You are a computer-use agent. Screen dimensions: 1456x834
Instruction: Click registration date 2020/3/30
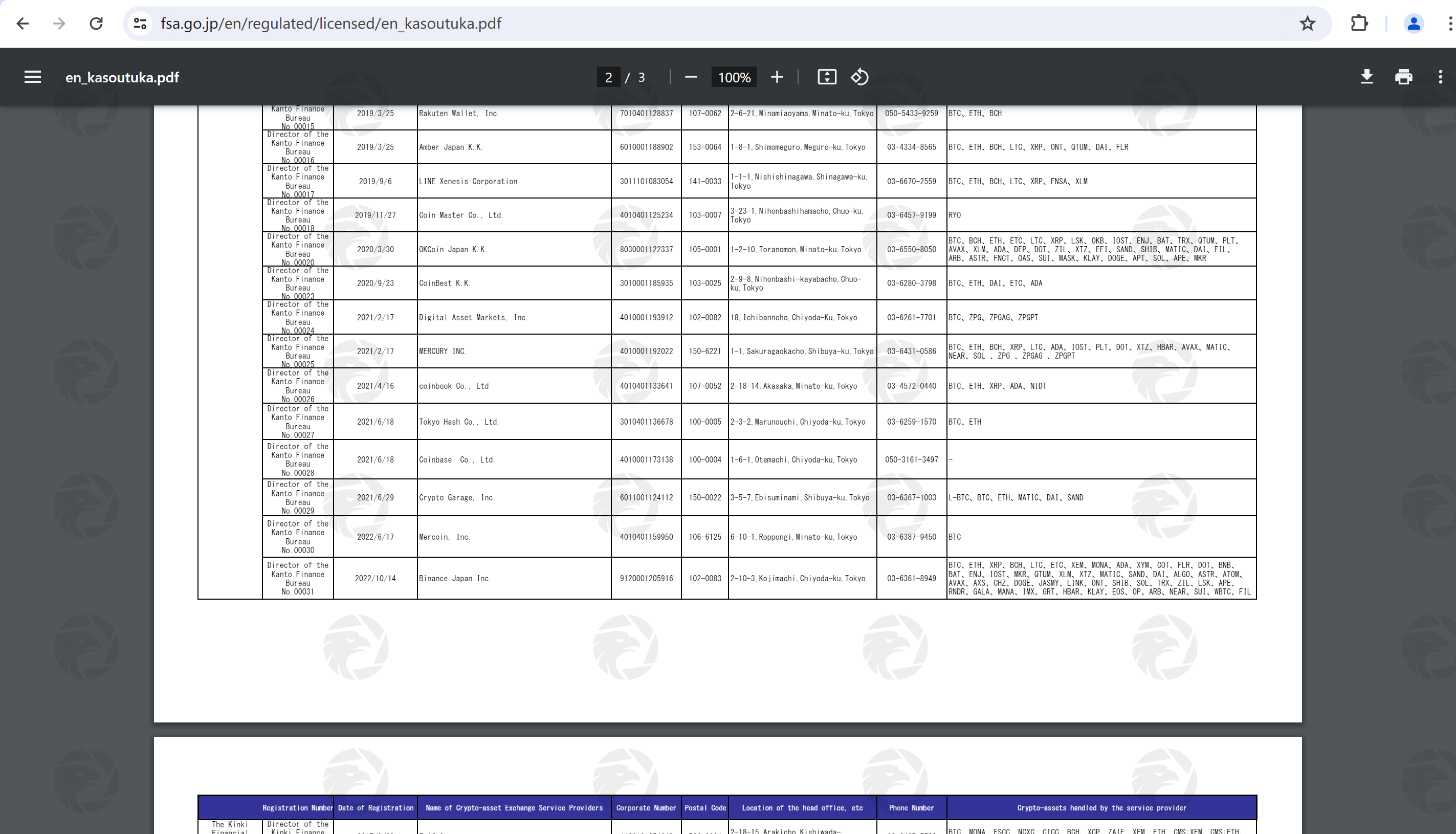pos(375,249)
